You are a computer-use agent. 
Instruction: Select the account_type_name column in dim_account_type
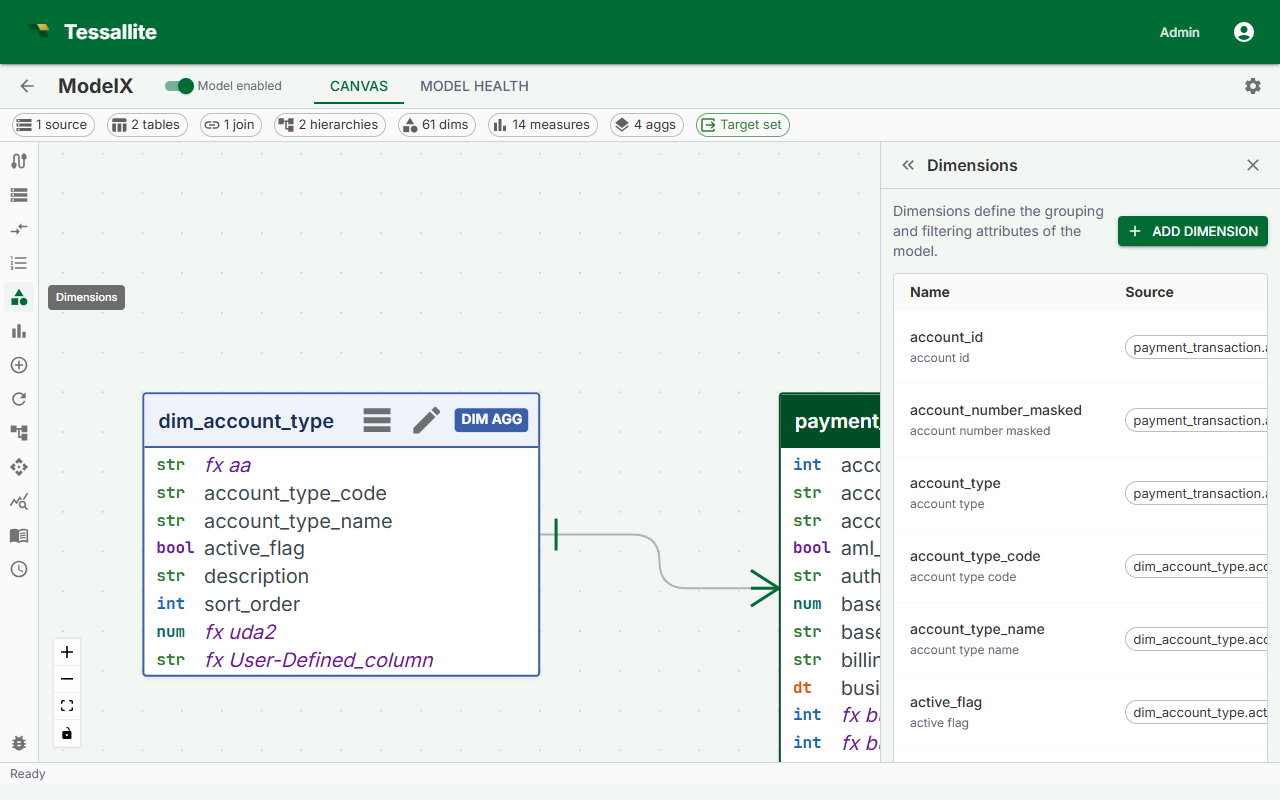click(x=341, y=521)
